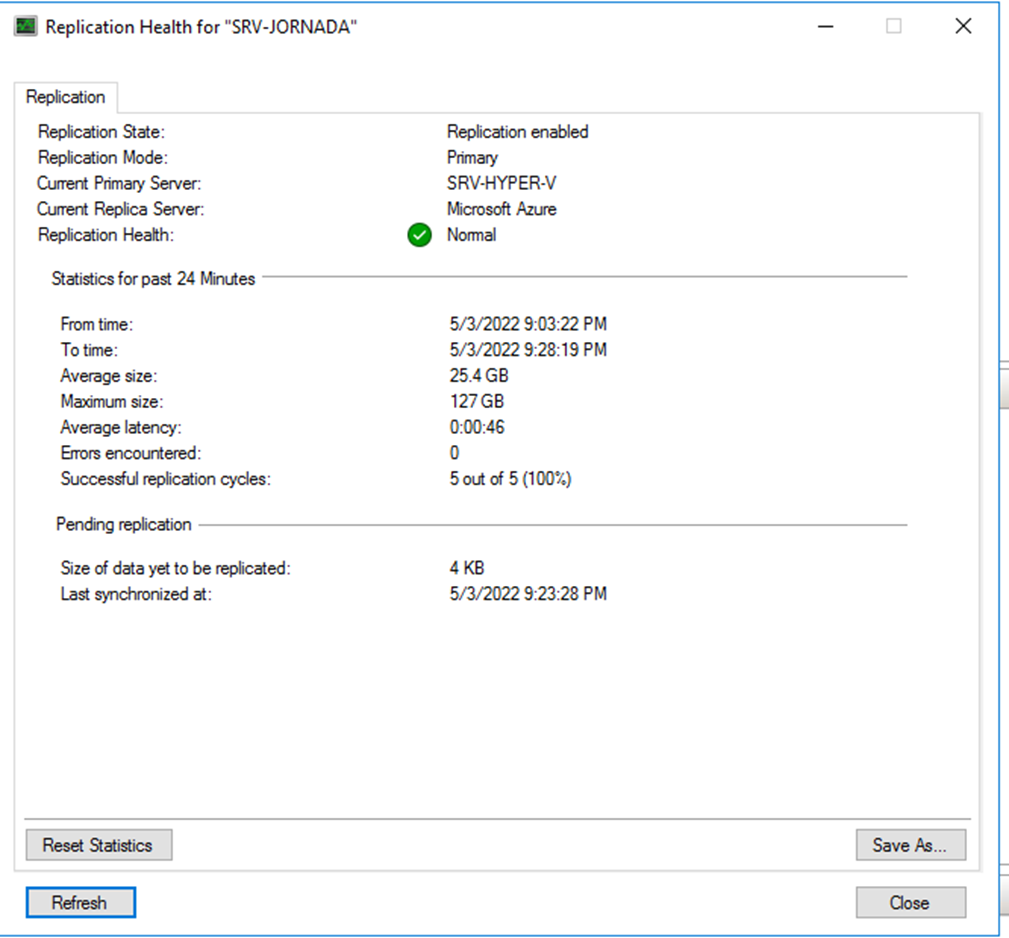Click the "Last synchronized at:" label

point(136,594)
